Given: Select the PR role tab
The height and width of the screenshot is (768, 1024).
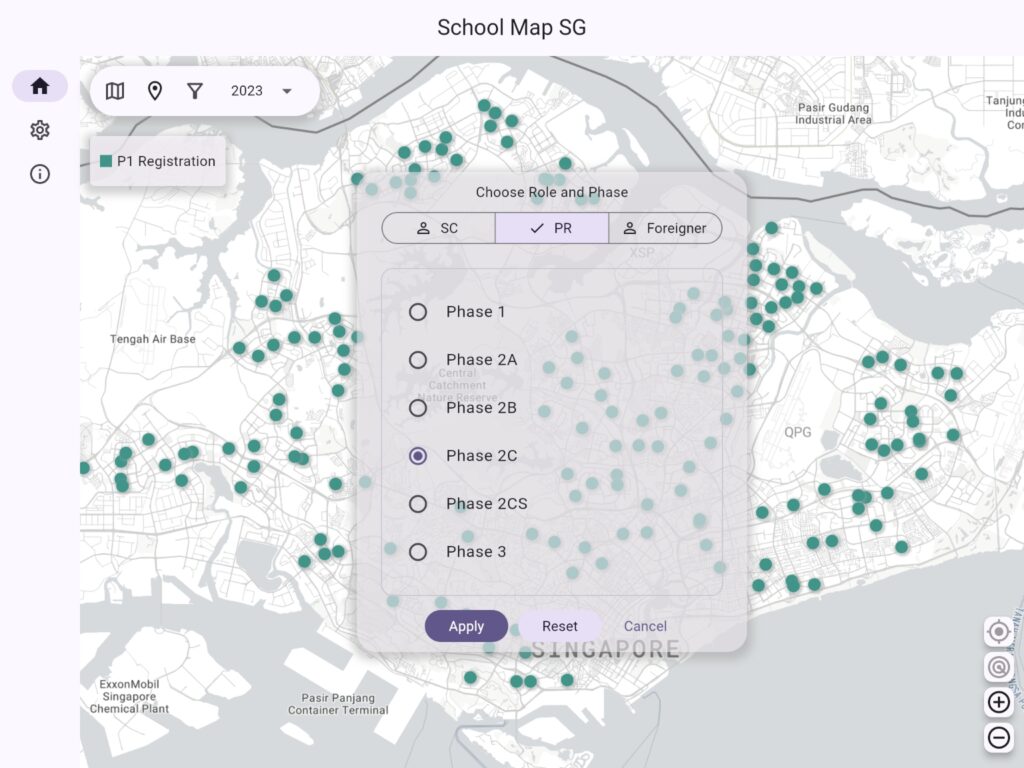Looking at the screenshot, I should 552,228.
